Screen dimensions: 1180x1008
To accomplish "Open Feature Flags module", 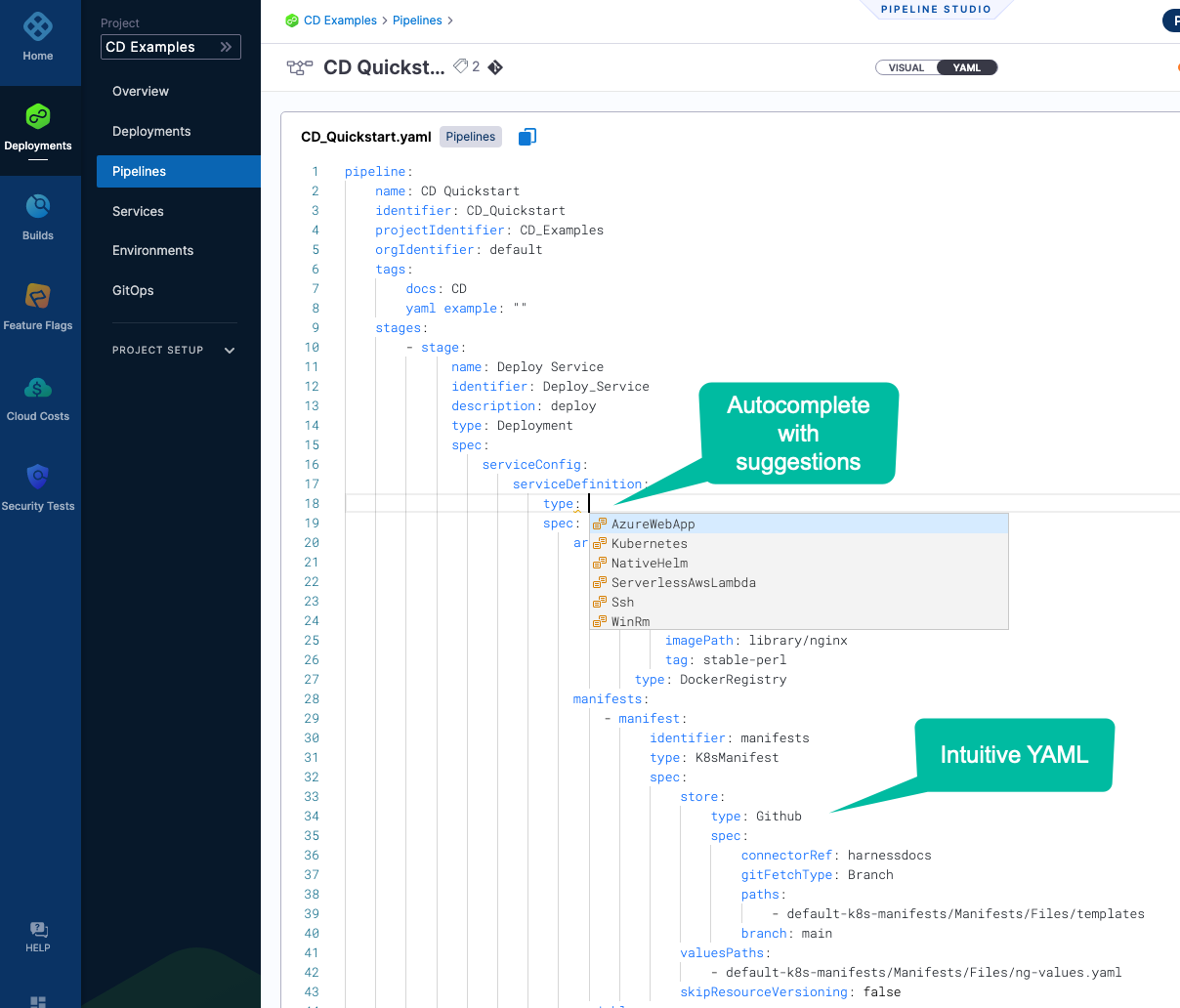I will click(38, 297).
